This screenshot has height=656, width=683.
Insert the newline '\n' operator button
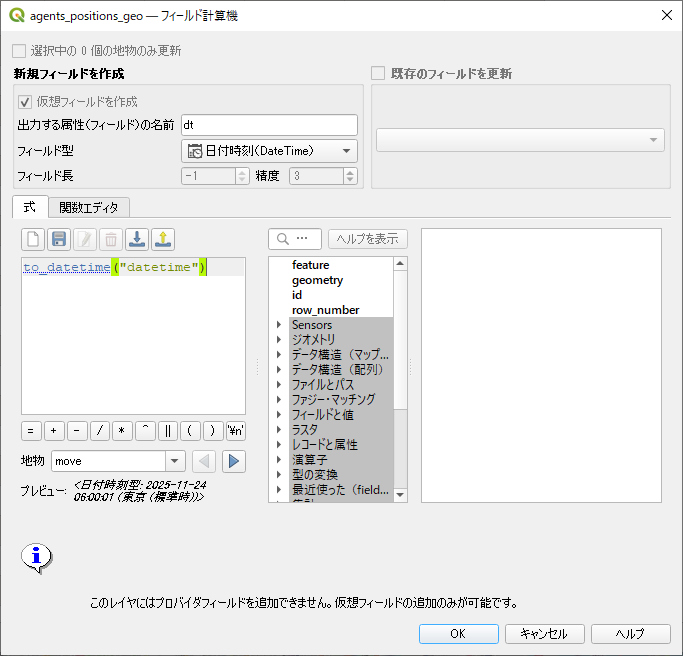[x=235, y=431]
